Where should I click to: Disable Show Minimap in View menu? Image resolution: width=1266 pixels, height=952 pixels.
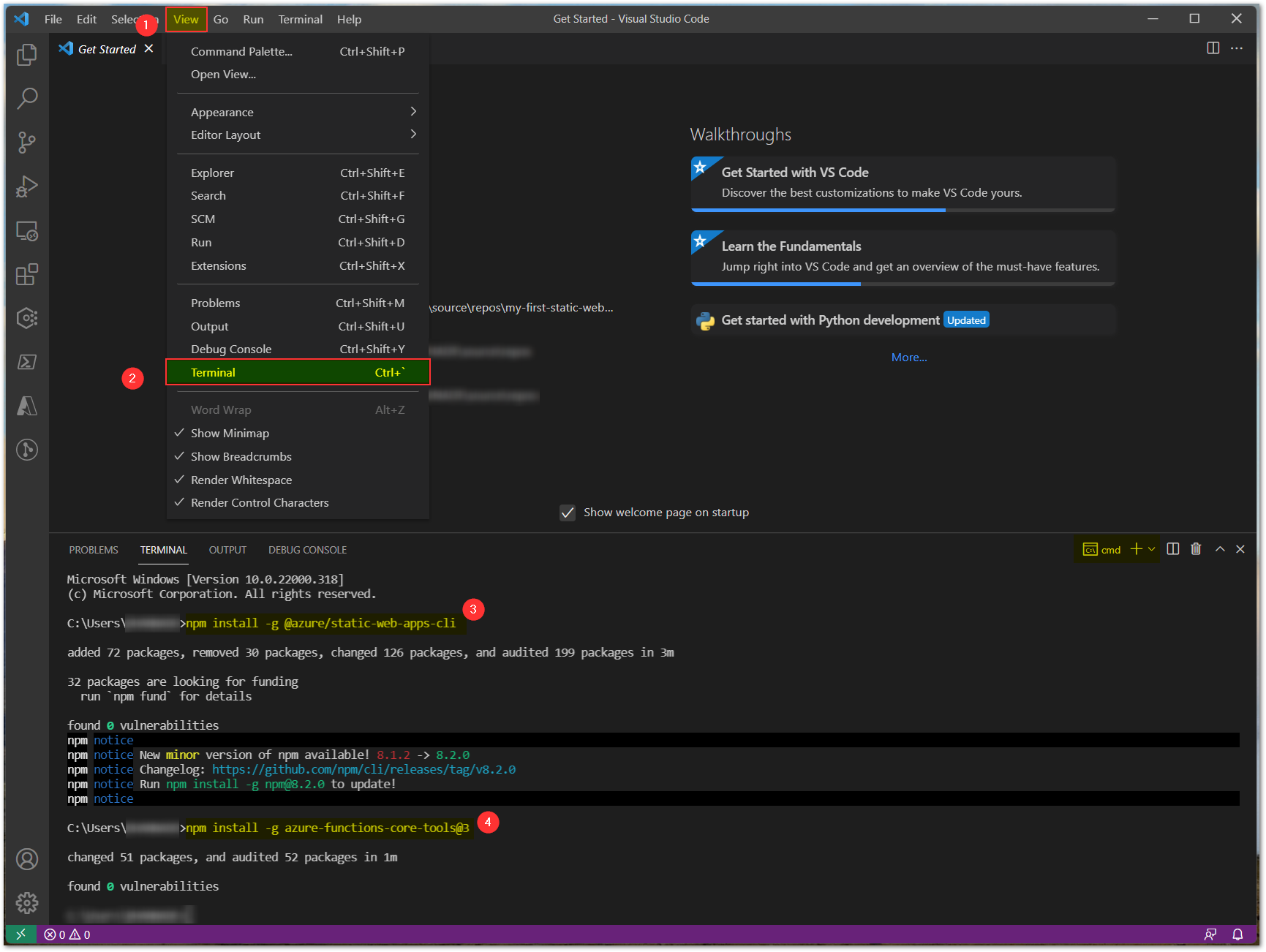point(230,433)
